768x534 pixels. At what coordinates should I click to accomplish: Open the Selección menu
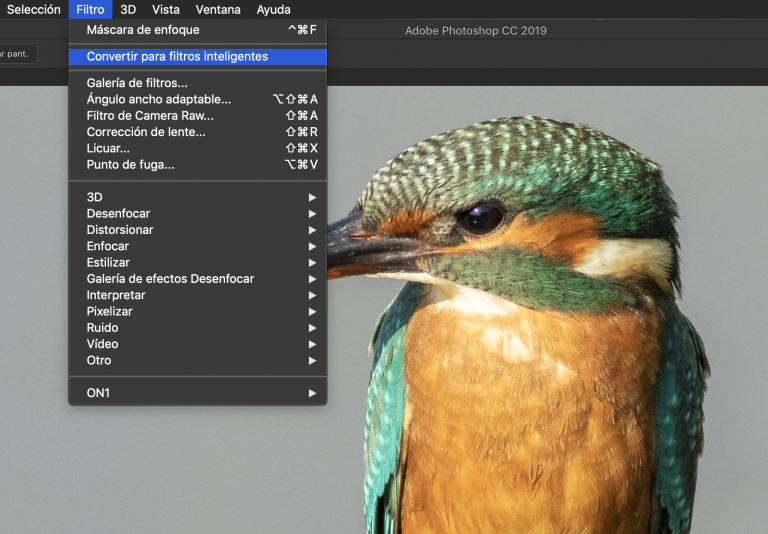33,10
